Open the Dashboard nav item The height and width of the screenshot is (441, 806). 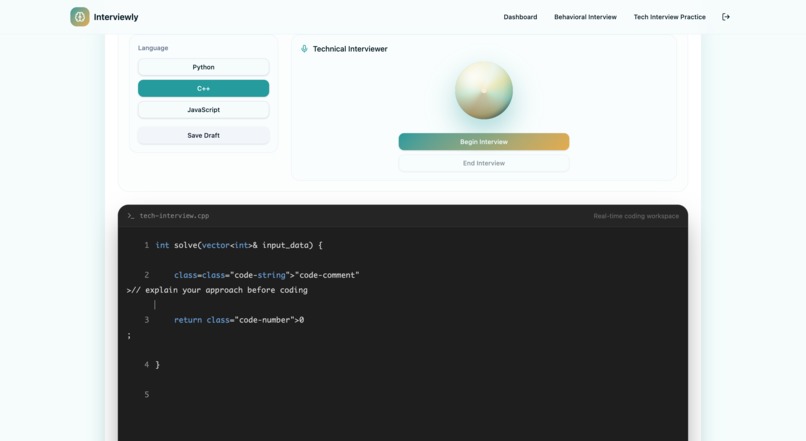pyautogui.click(x=520, y=17)
